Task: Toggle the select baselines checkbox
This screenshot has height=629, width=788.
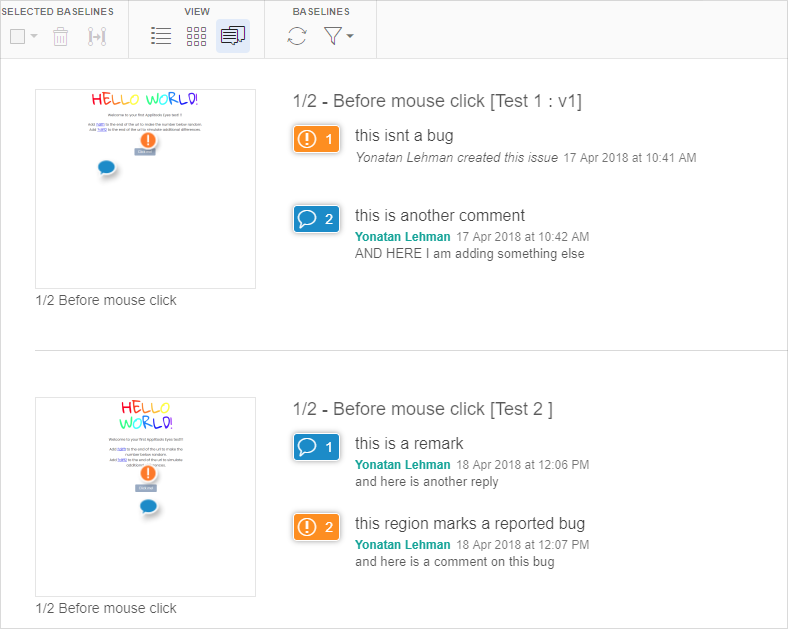Action: [17, 37]
